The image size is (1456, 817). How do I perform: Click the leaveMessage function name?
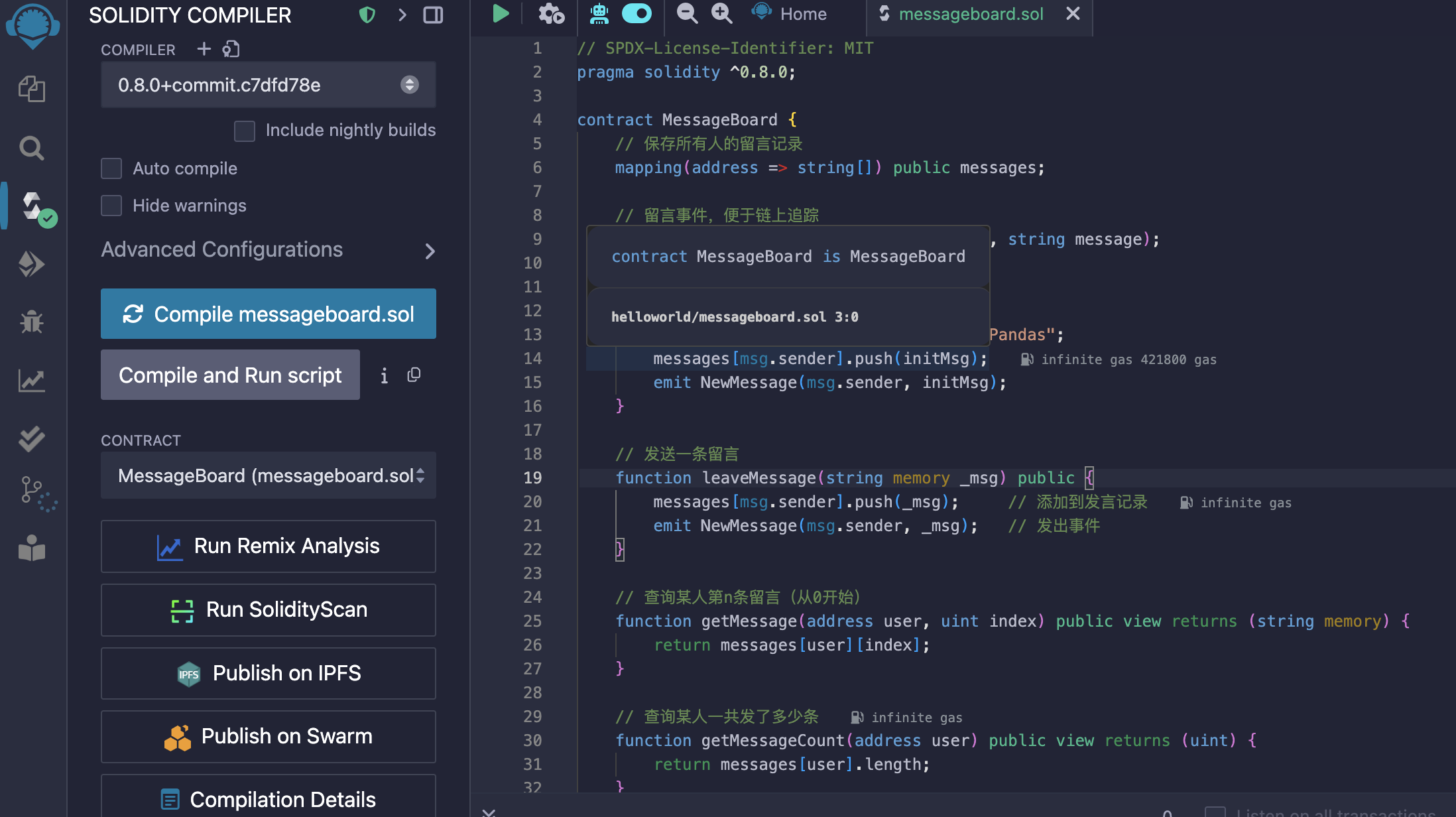(758, 478)
